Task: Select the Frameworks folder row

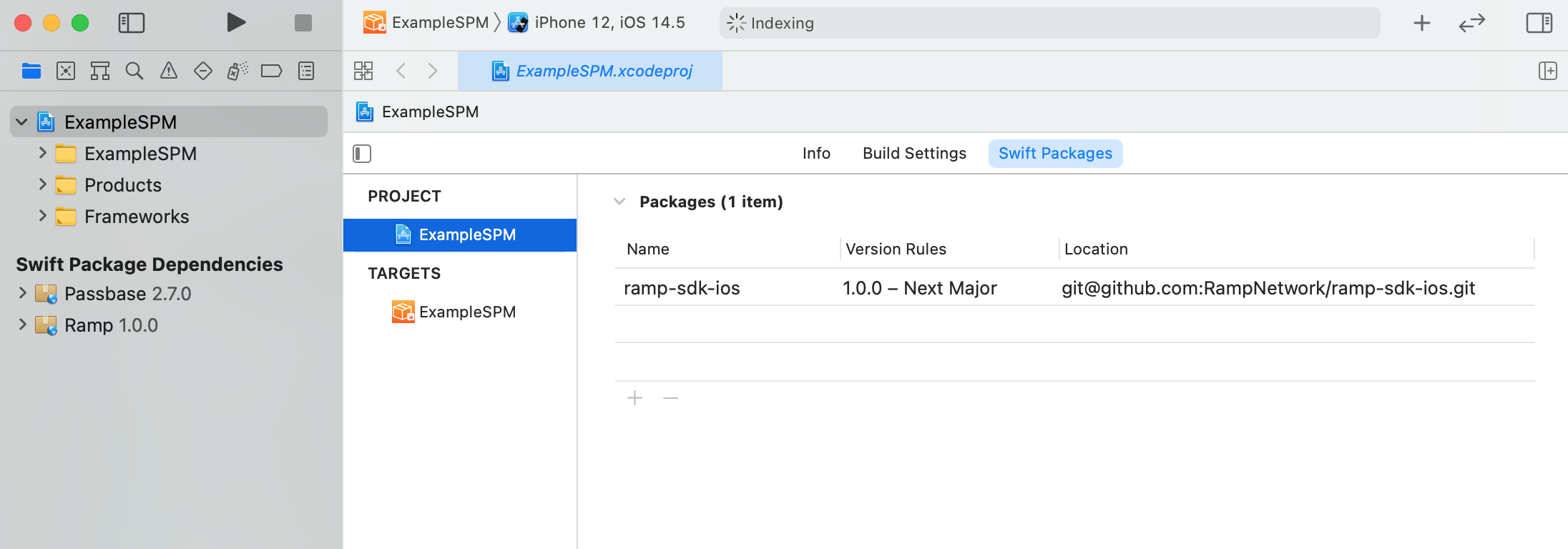Action: [x=169, y=217]
